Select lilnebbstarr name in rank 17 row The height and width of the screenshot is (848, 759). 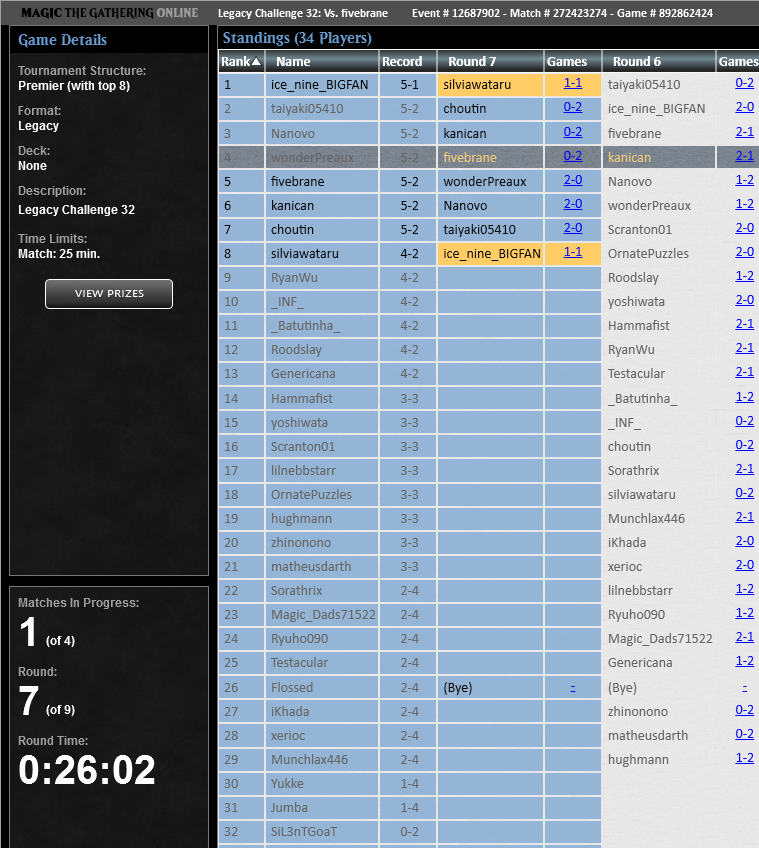pos(303,471)
